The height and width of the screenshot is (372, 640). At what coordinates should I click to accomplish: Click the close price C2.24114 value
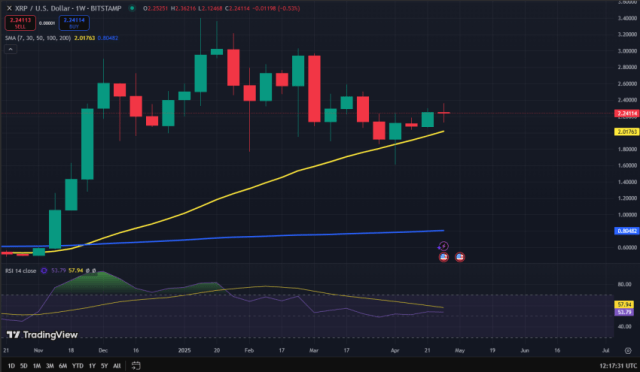click(x=237, y=8)
